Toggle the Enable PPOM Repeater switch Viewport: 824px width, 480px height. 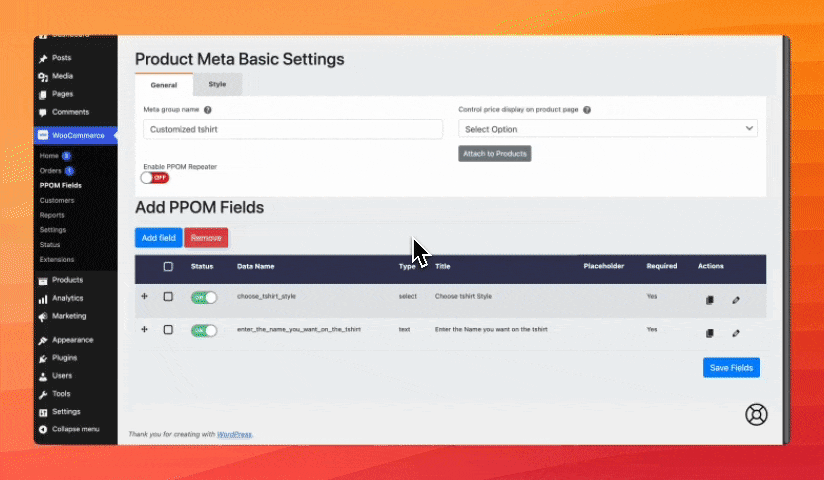(x=154, y=178)
